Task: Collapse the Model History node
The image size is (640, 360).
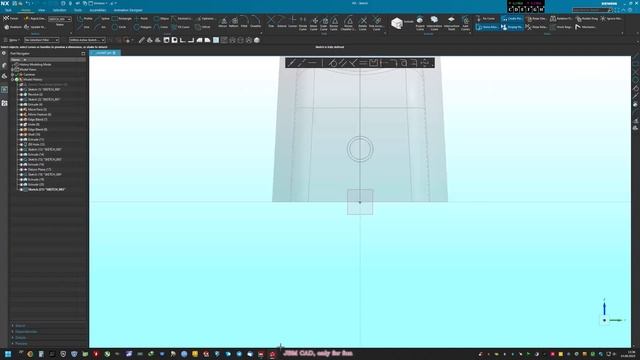Action: 13,80
